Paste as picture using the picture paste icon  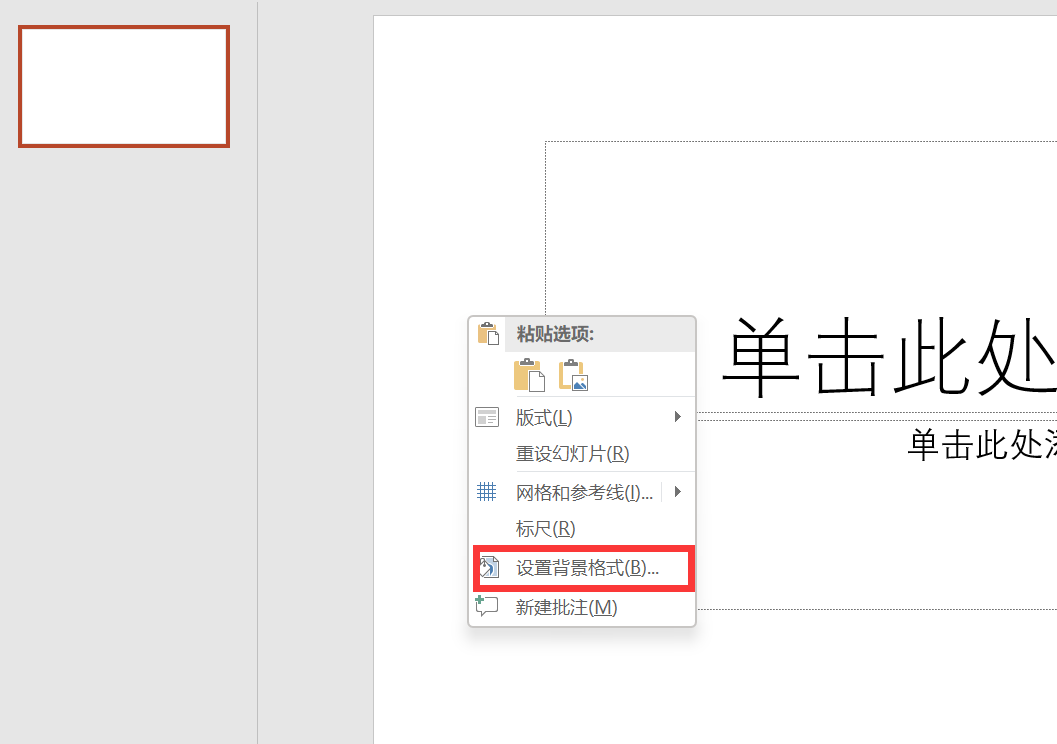pos(572,374)
